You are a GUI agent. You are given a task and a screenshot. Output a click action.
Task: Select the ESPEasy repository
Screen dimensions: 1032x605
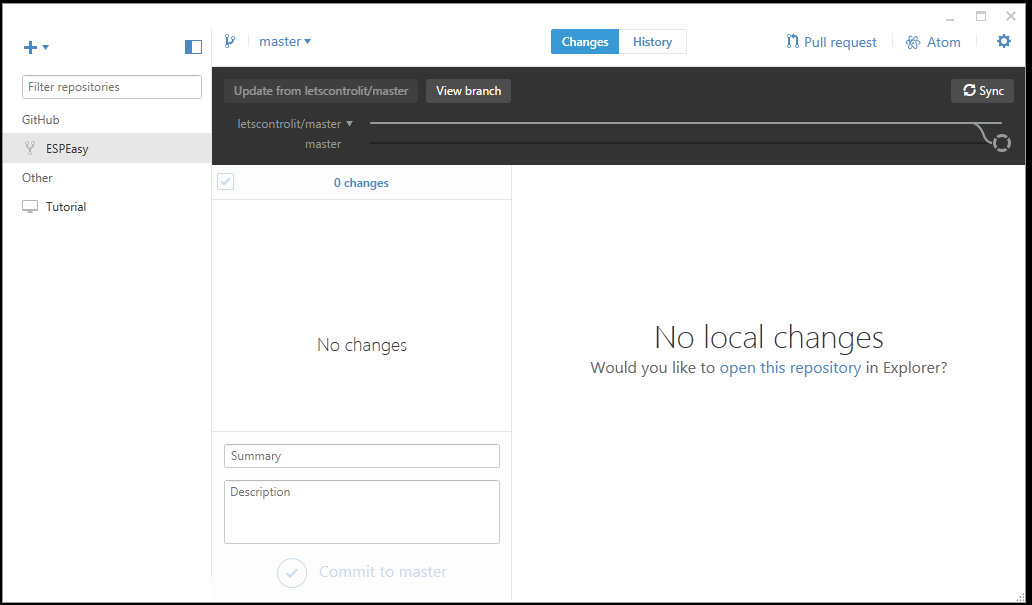[107, 148]
